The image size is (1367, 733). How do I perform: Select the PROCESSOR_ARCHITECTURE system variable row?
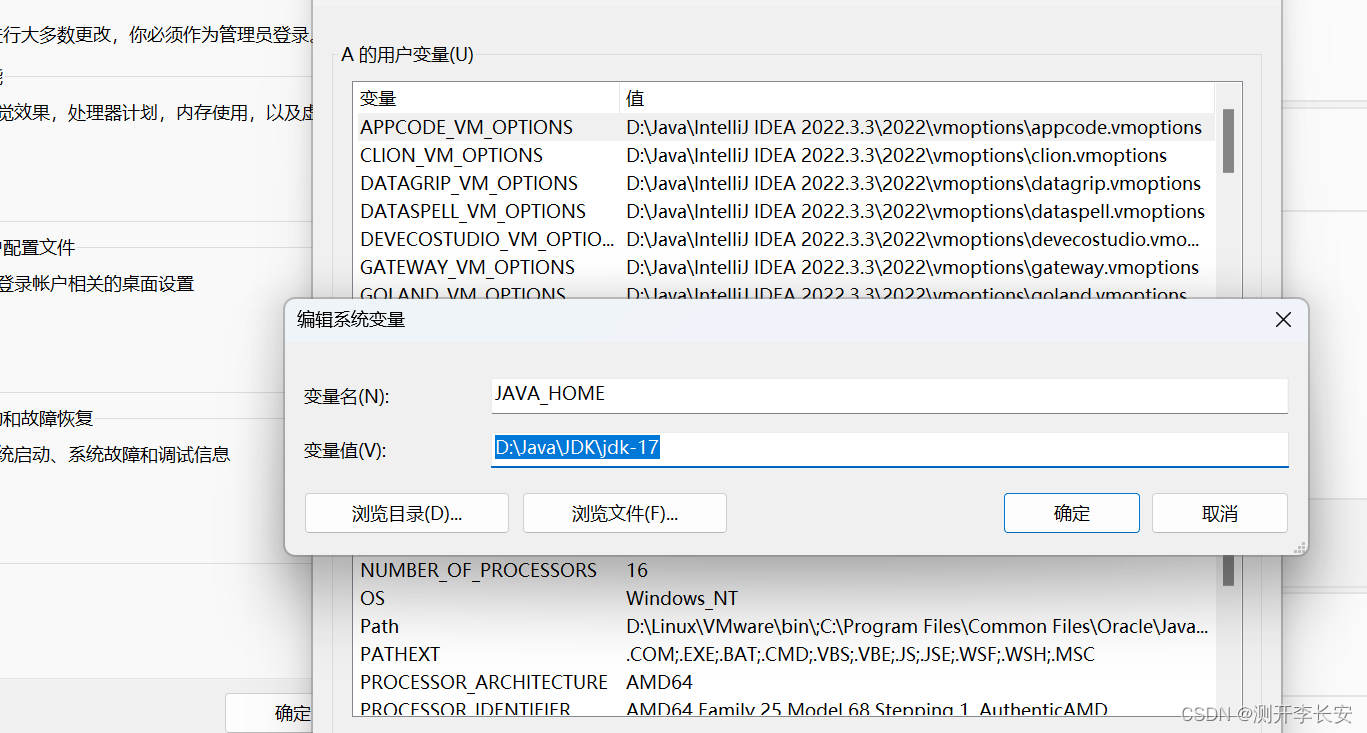pos(785,682)
